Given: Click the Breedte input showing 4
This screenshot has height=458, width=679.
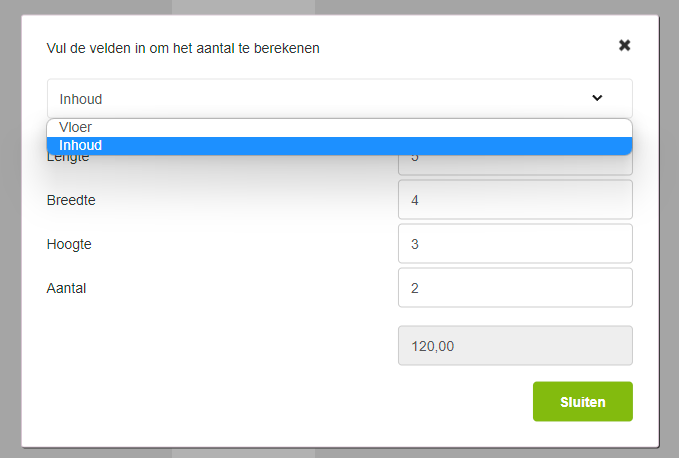Looking at the screenshot, I should [x=515, y=200].
